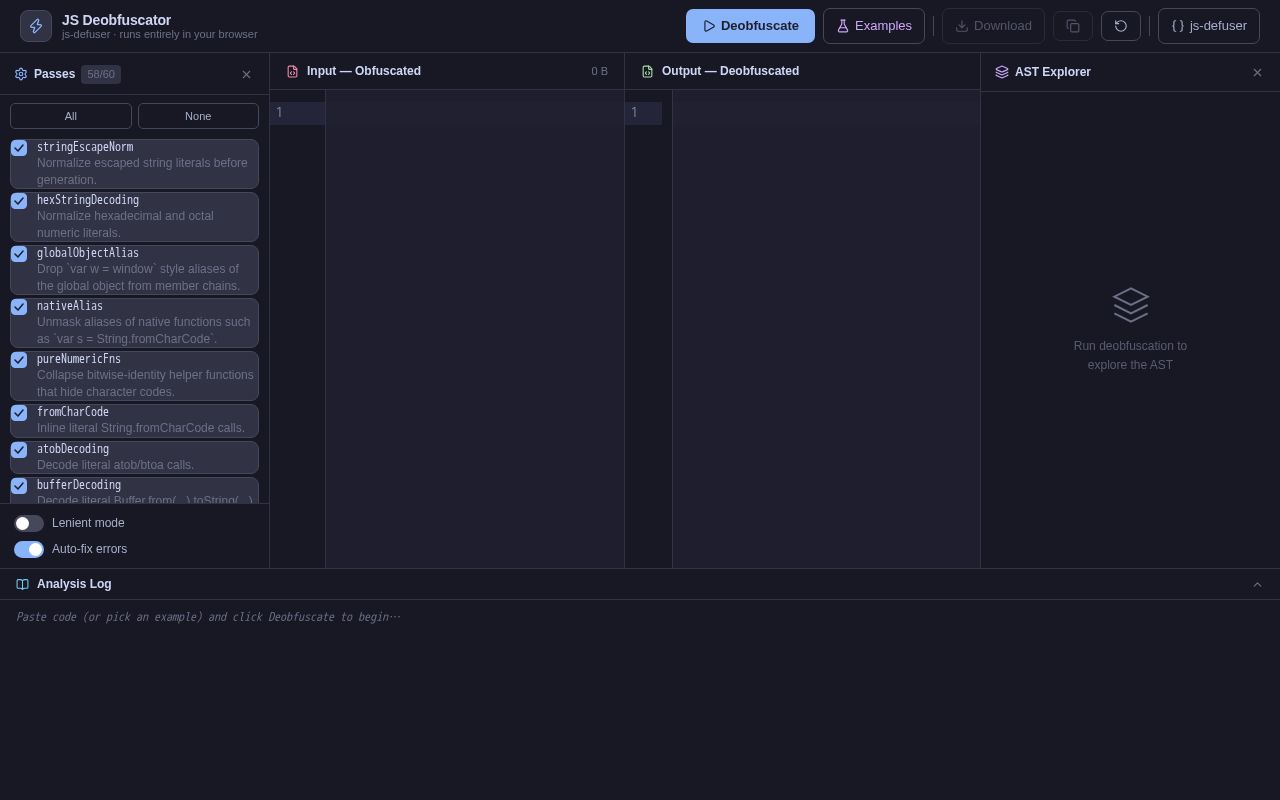Select All passes
Screen dimensions: 1280x800
[x=71, y=116]
